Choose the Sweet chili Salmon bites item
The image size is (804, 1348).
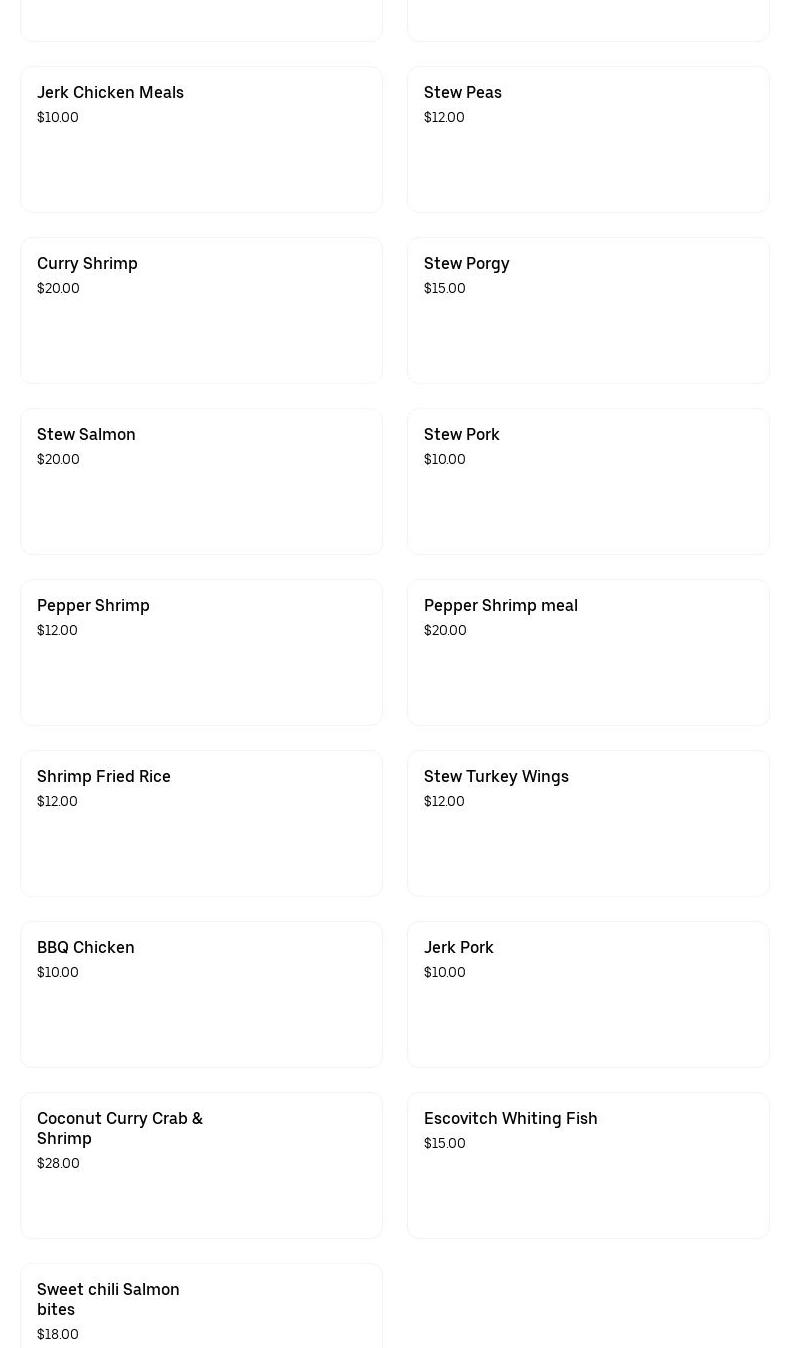(201, 1306)
